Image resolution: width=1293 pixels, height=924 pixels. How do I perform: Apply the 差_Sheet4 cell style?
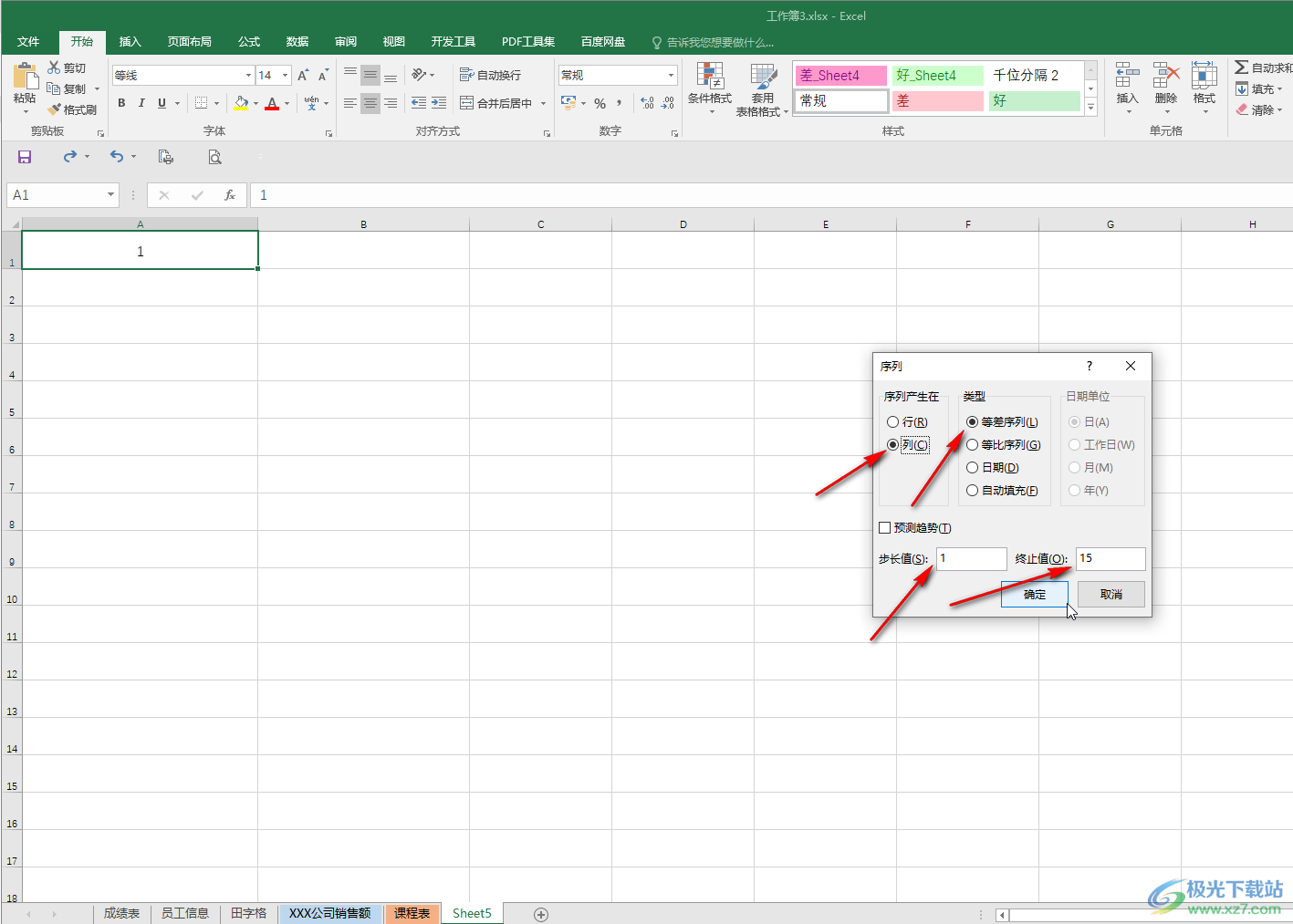(840, 75)
